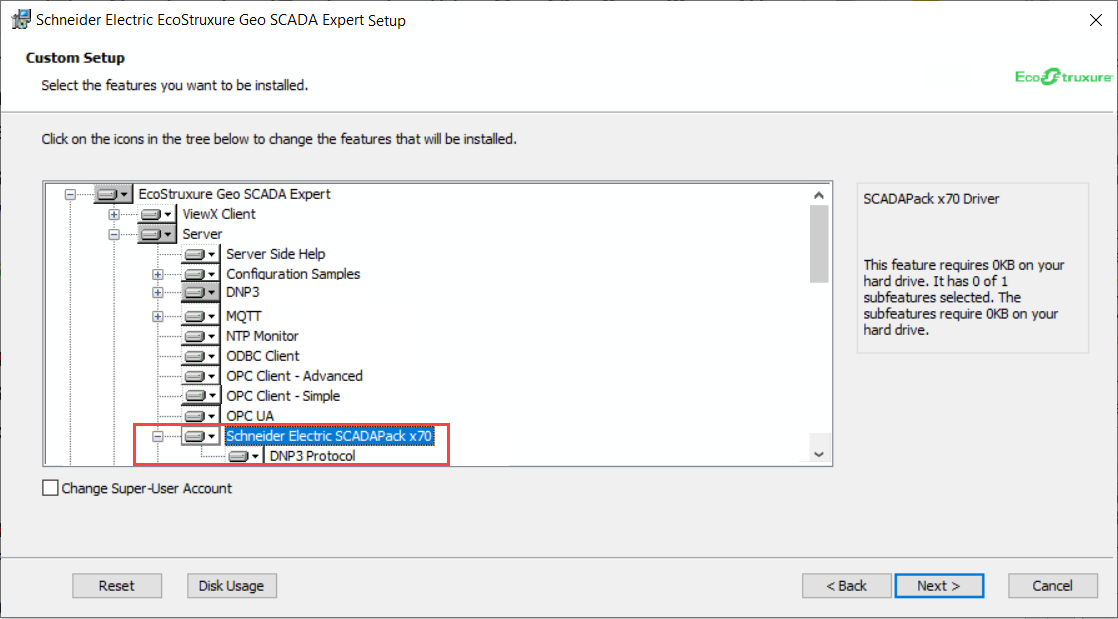The width and height of the screenshot is (1118, 619).
Task: Expand the MQTT feature node
Action: point(157,316)
